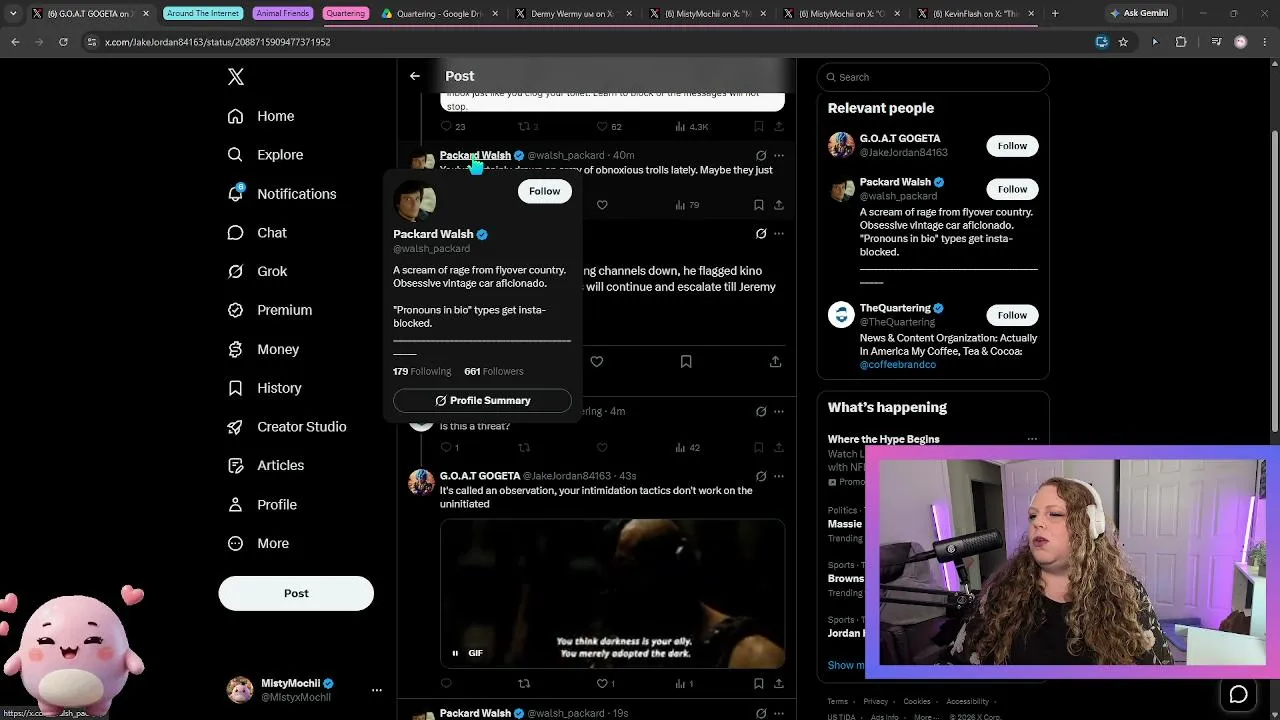Click the X logo in the sidebar
The image size is (1280, 720).
coord(236,77)
